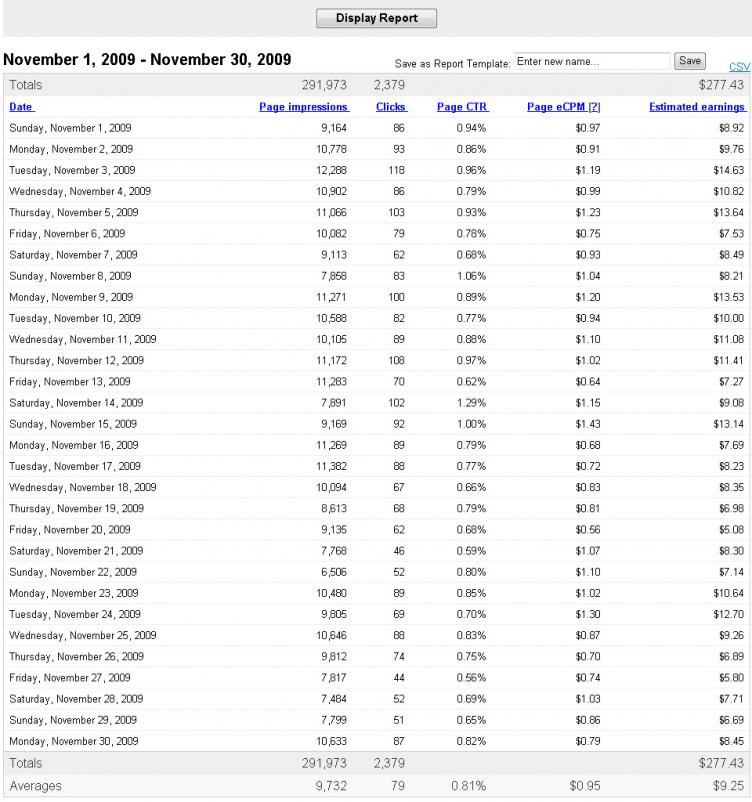Select 'Wednesday, November 11, 2009' date cell
The height and width of the screenshot is (802, 752).
click(83, 340)
